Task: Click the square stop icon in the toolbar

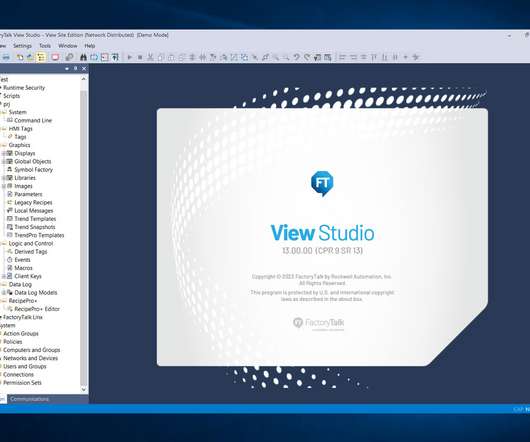Action: tap(140, 57)
